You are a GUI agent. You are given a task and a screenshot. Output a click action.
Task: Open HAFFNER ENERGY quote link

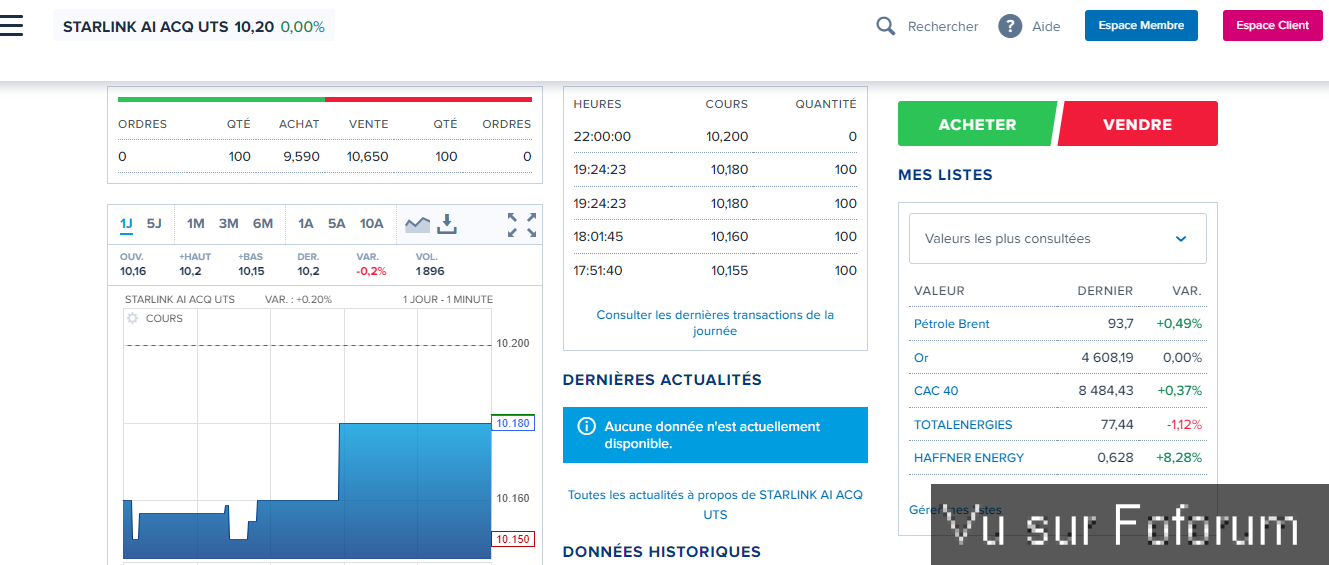click(x=969, y=458)
